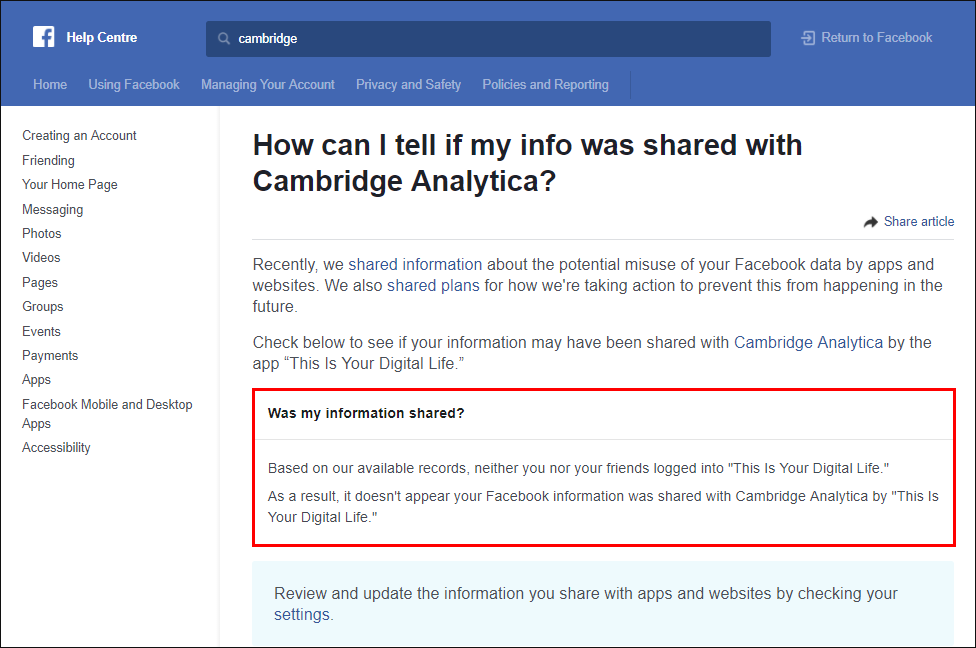Click the Return to Facebook link
The width and height of the screenshot is (976, 648).
point(876,38)
